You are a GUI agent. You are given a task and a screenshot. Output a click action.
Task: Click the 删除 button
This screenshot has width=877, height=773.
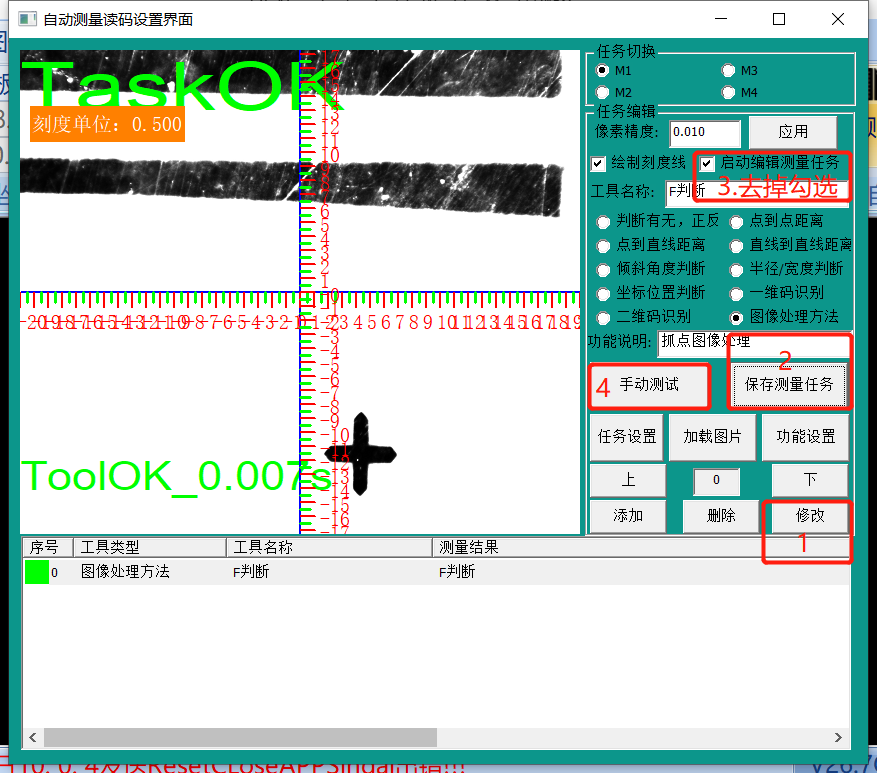720,516
